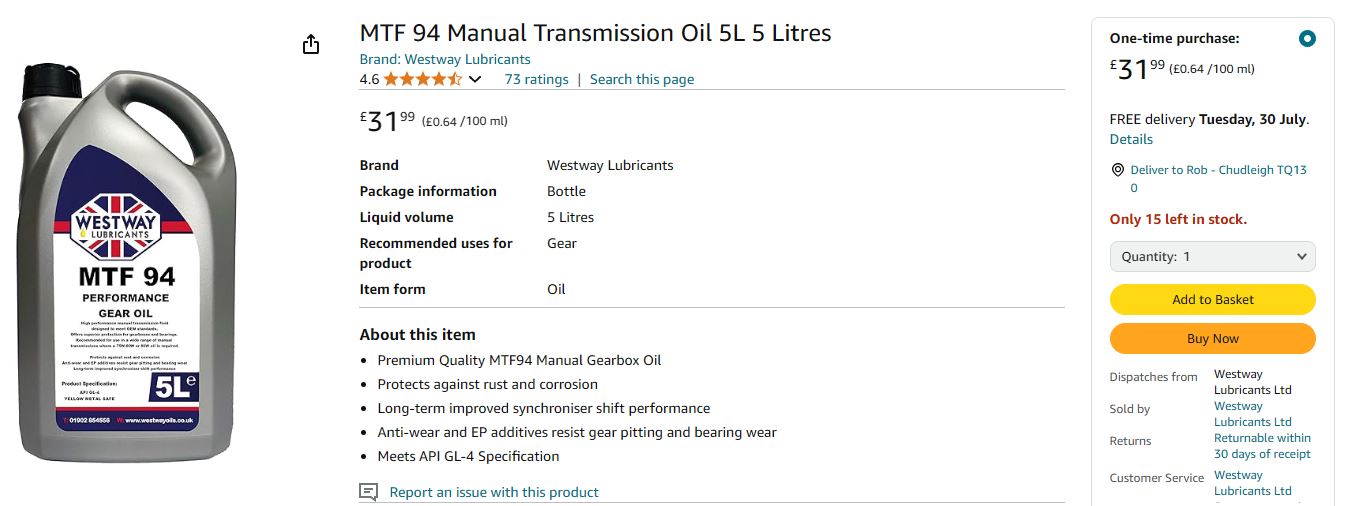Expand the rating breakdown chevron

[475, 79]
